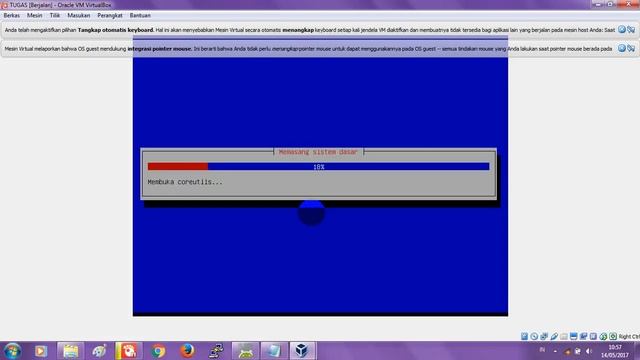Open Windows Explorer from the taskbar
This screenshot has height=360, width=640.
coord(70,351)
